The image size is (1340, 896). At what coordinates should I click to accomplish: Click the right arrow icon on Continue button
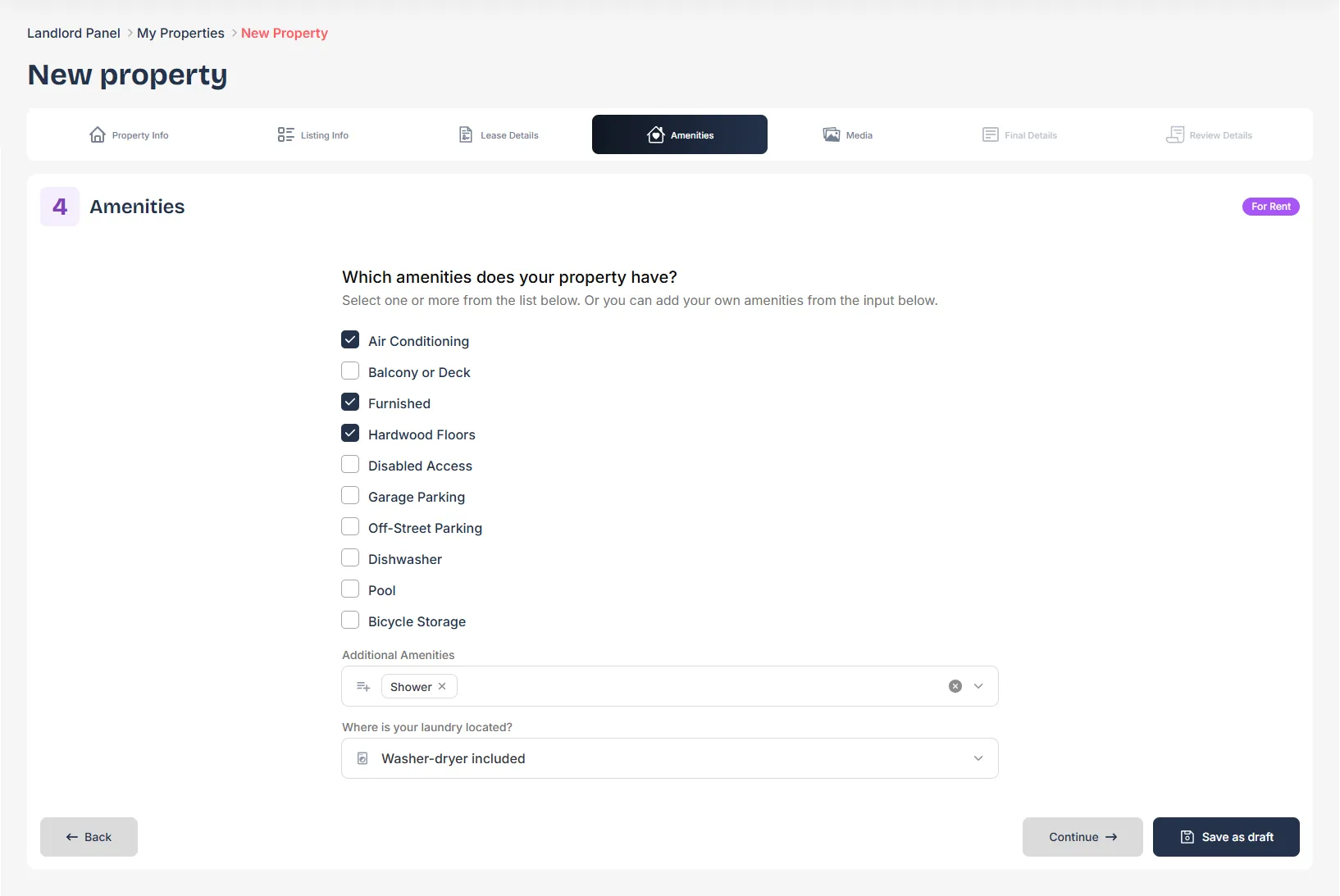[1111, 837]
